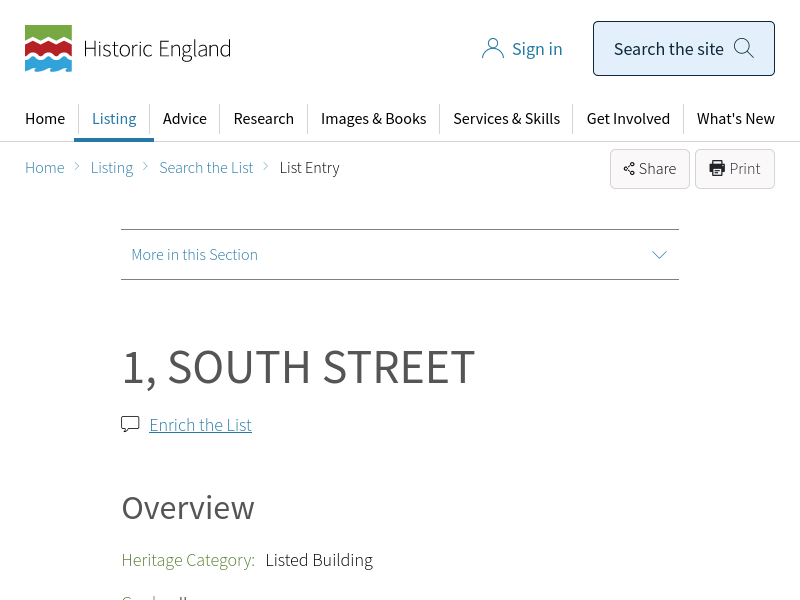Click the user profile icon
This screenshot has width=800, height=600.
click(x=492, y=49)
